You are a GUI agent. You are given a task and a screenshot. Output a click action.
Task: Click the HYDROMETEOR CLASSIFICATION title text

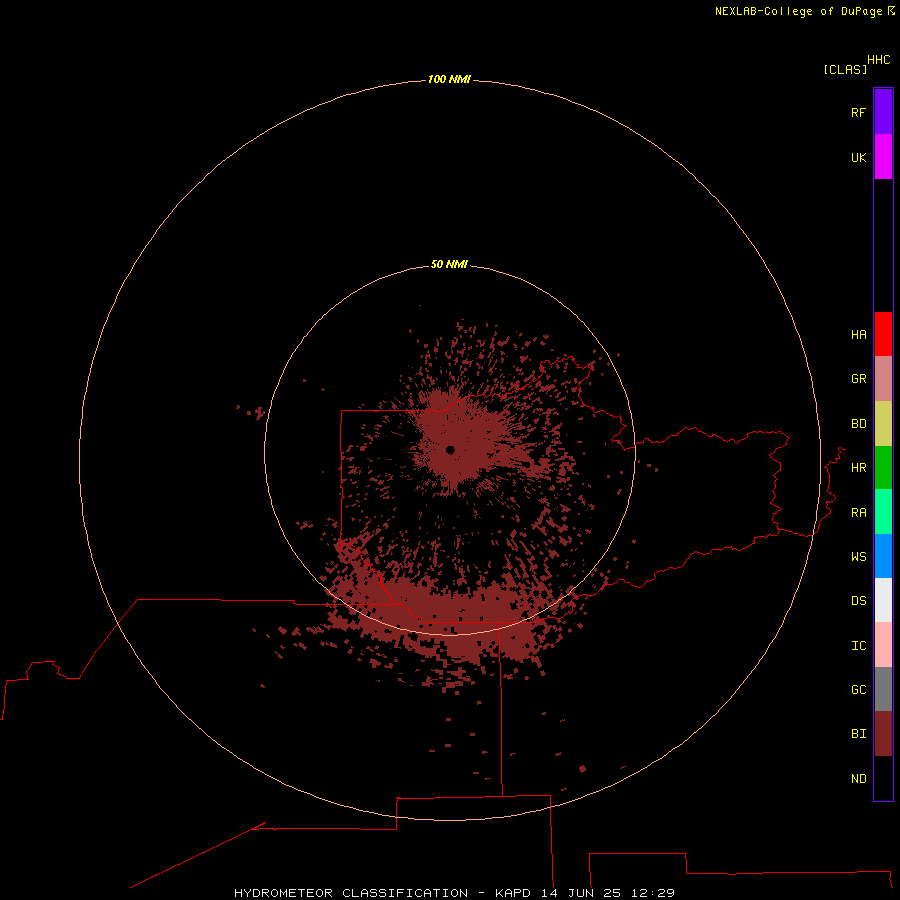point(351,893)
